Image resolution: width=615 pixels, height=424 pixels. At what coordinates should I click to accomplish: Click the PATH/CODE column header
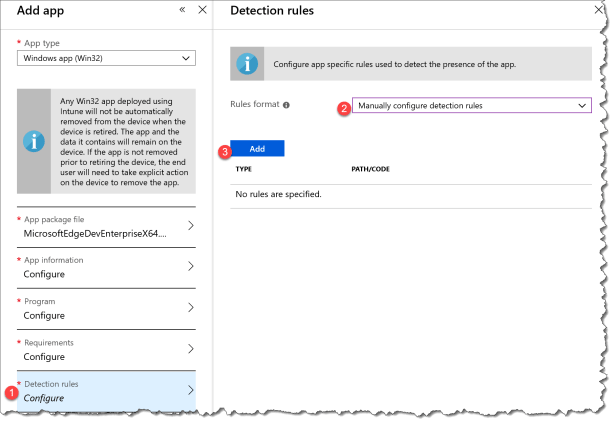click(370, 169)
